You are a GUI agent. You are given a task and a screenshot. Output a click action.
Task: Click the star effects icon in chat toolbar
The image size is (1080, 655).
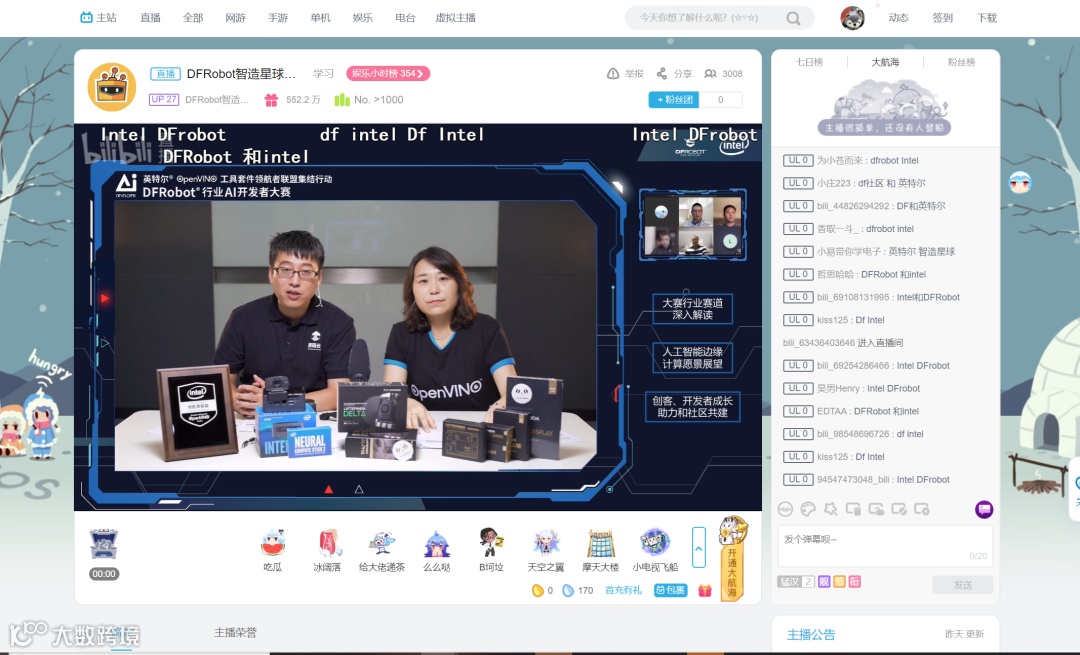(x=831, y=510)
